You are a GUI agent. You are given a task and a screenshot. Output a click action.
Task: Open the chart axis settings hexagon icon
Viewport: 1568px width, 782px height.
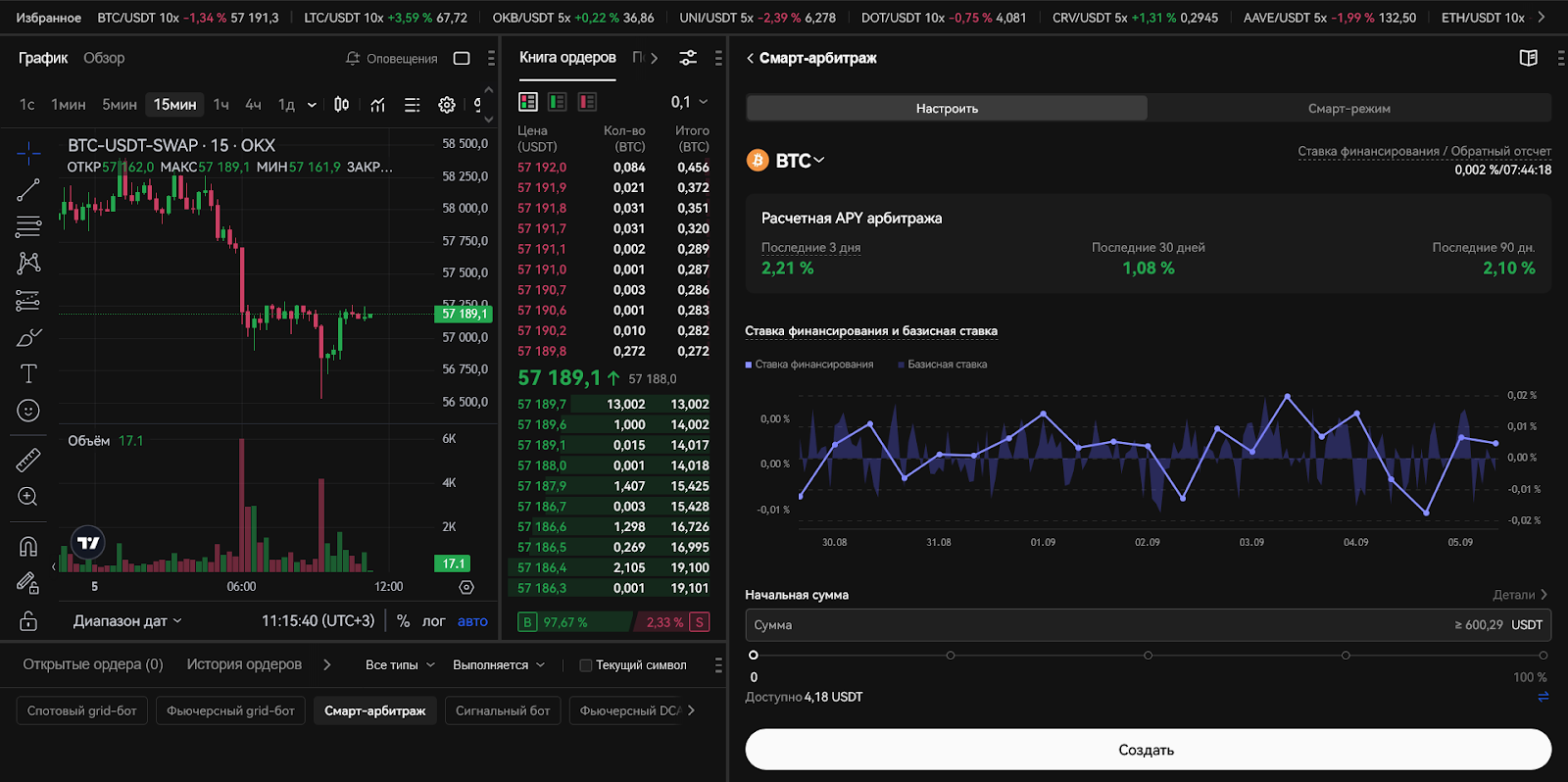point(466,587)
